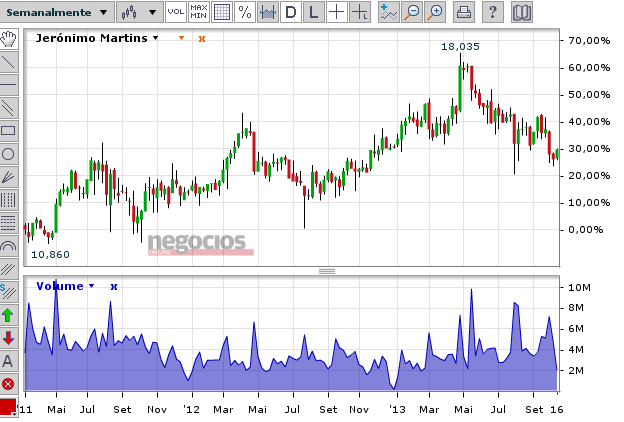This screenshot has width=624, height=422.
Task: Place a green up arrow marker
Action: [8, 315]
